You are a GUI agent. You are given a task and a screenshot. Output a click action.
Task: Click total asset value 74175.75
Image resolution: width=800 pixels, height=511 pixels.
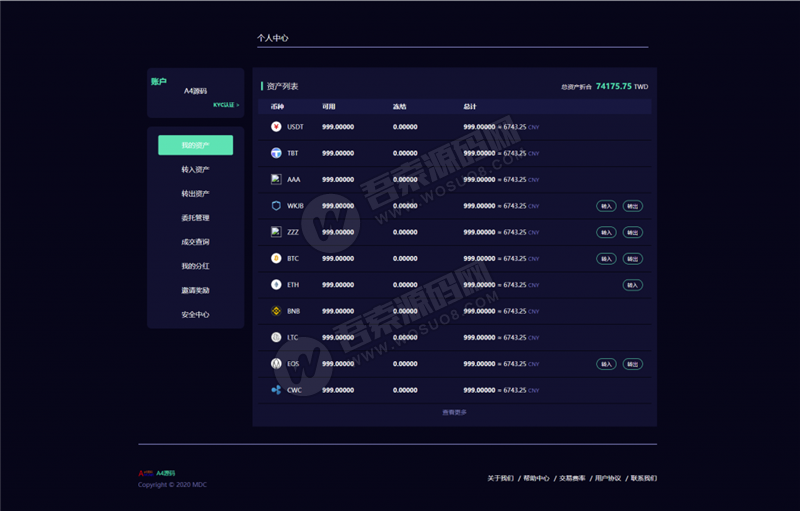pyautogui.click(x=614, y=86)
